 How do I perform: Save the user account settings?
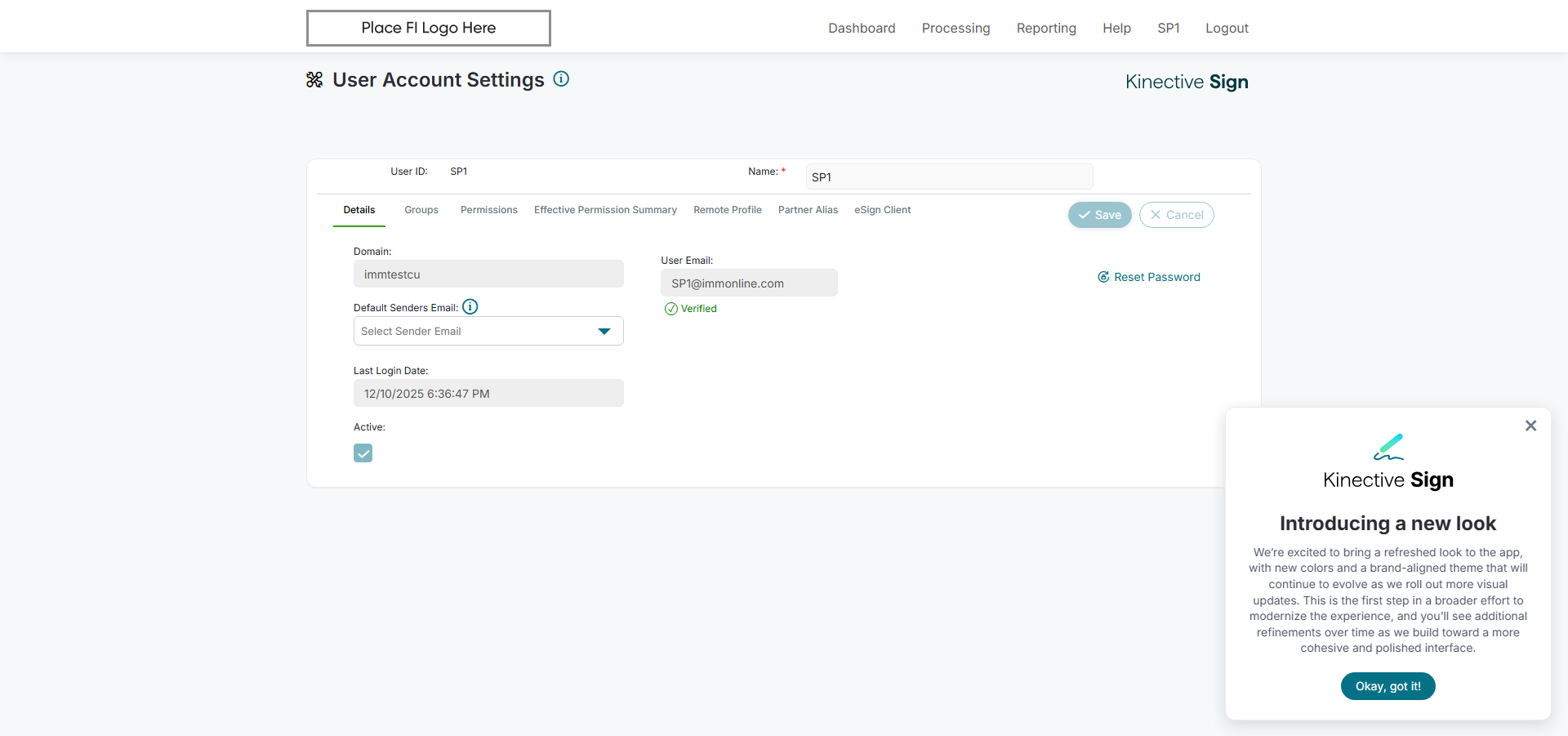pos(1099,215)
